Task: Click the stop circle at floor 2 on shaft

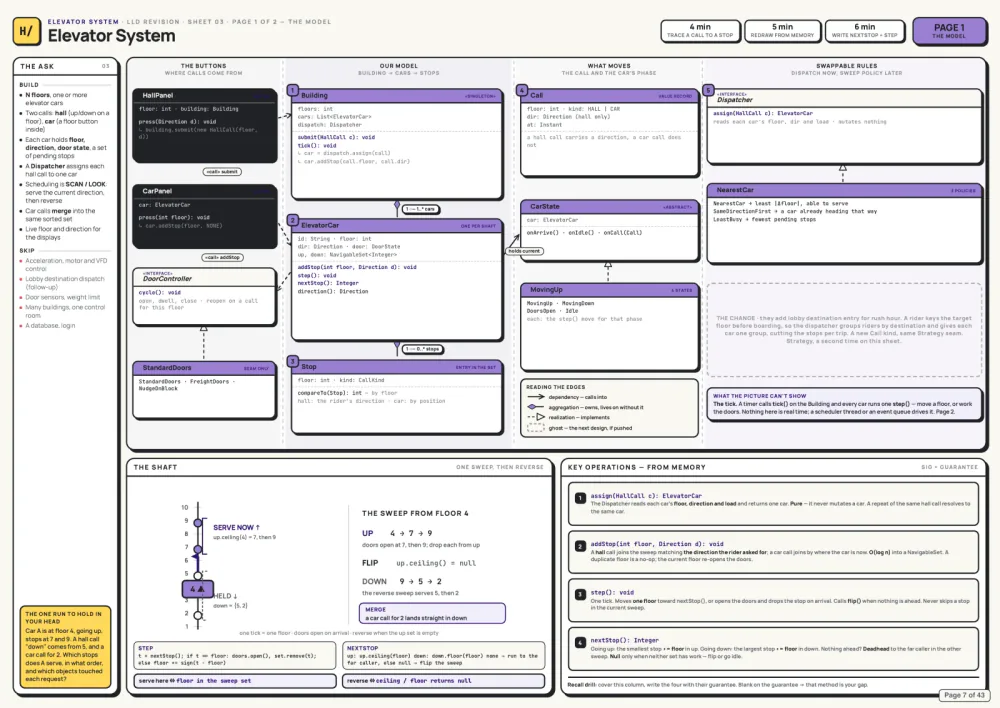Action: pyautogui.click(x=198, y=616)
